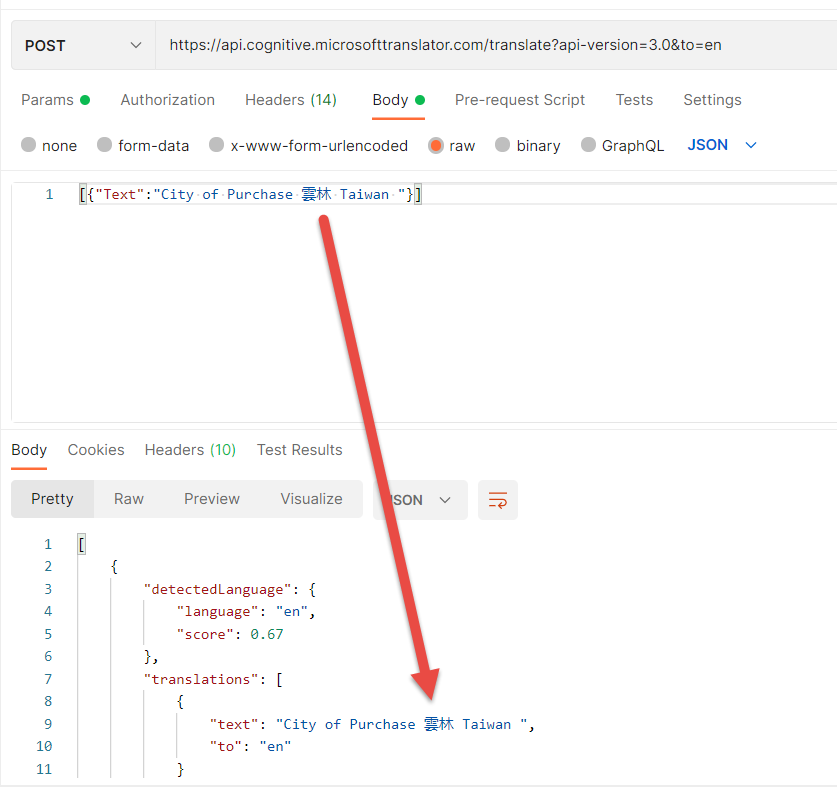Image resolution: width=837 pixels, height=793 pixels.
Task: Open the Tests tab
Action: click(634, 100)
